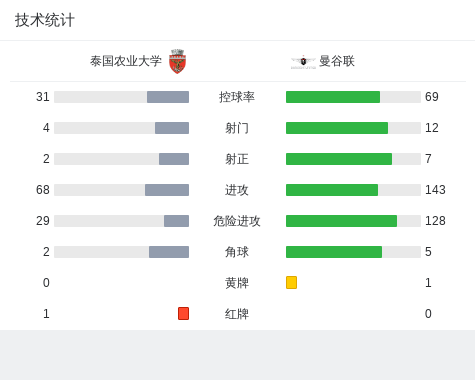
Task: Click the green 危险进攻 bar showing 128
Action: tap(341, 221)
